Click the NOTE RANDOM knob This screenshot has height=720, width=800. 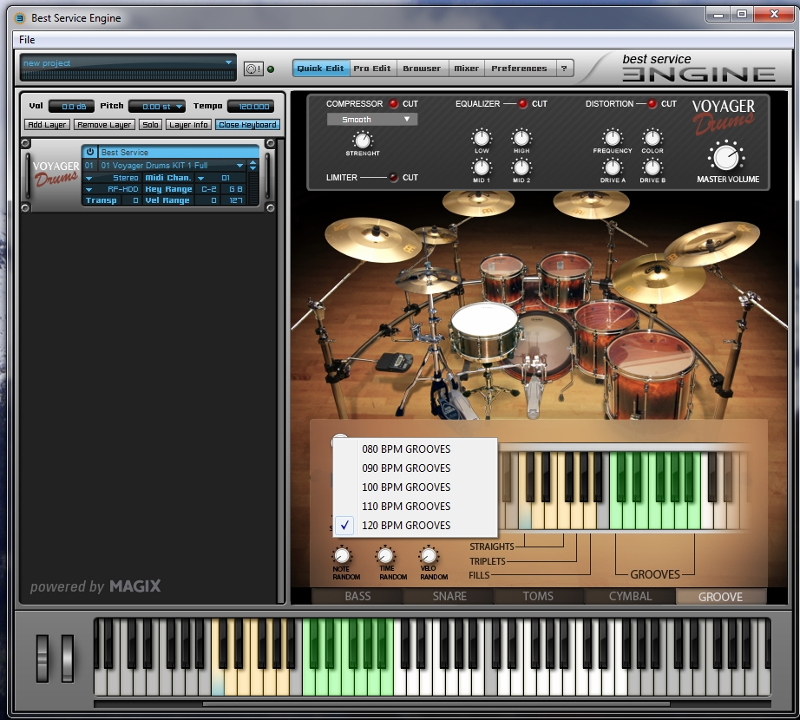click(342, 556)
